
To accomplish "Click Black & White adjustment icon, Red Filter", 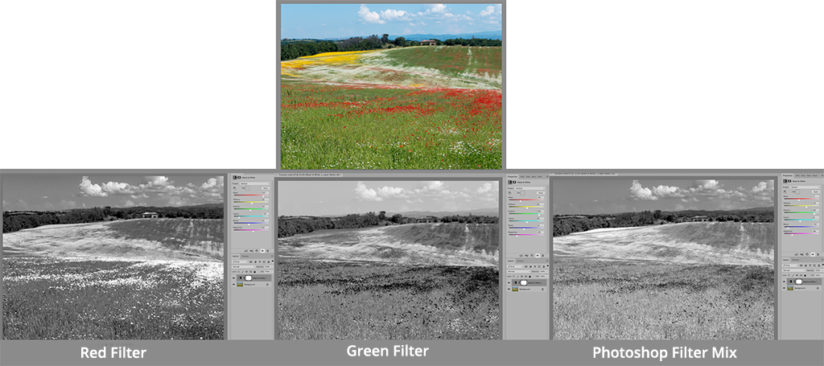I will [234, 177].
